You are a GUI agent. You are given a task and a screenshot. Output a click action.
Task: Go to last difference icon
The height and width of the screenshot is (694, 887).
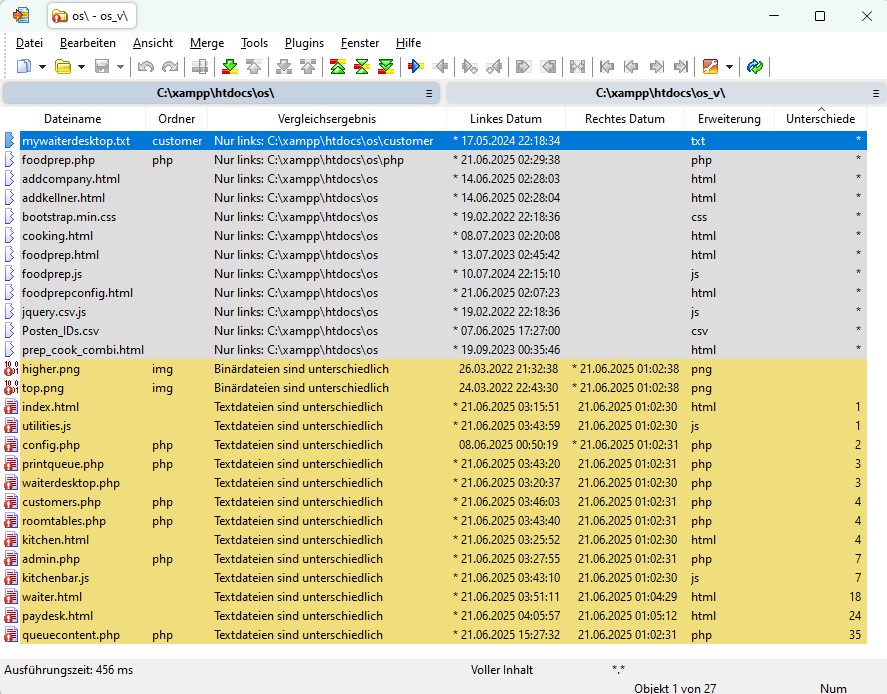point(386,67)
